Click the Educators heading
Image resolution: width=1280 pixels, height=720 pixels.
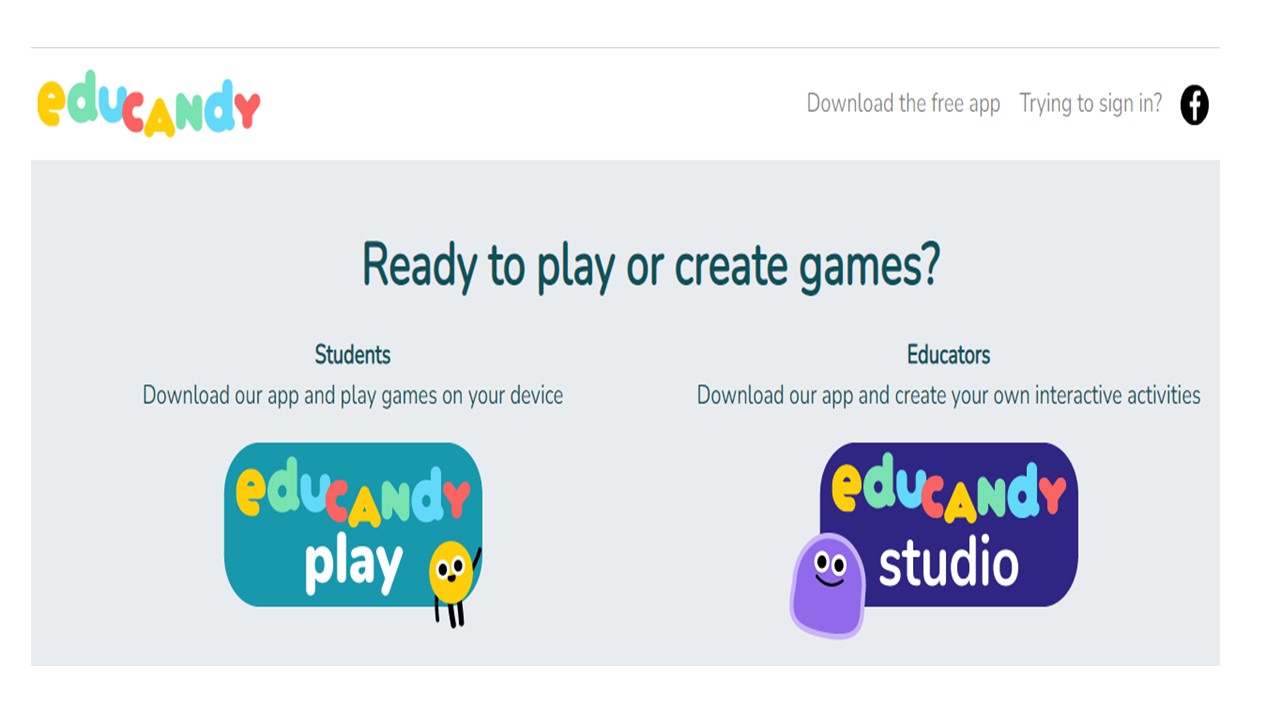tap(948, 355)
